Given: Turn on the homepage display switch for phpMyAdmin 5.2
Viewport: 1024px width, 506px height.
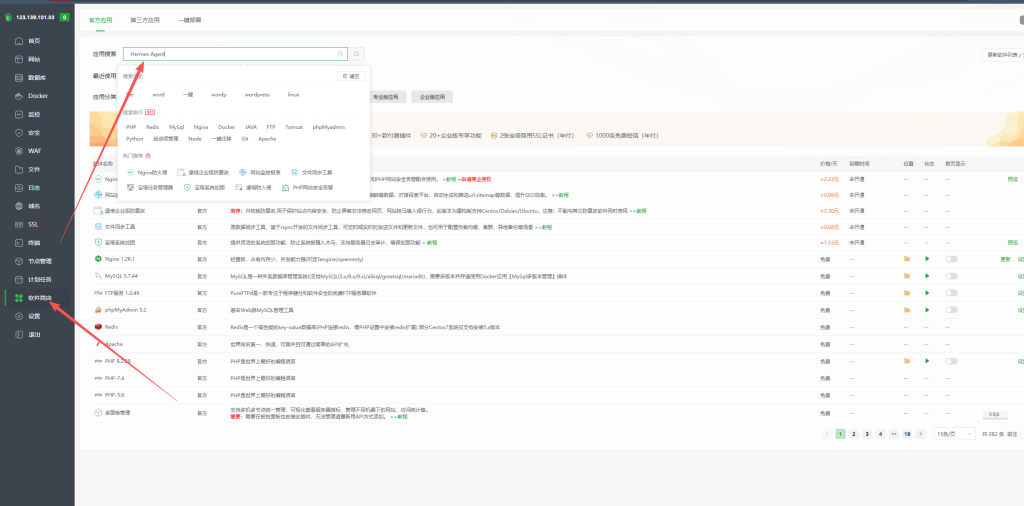Looking at the screenshot, I should click(951, 310).
